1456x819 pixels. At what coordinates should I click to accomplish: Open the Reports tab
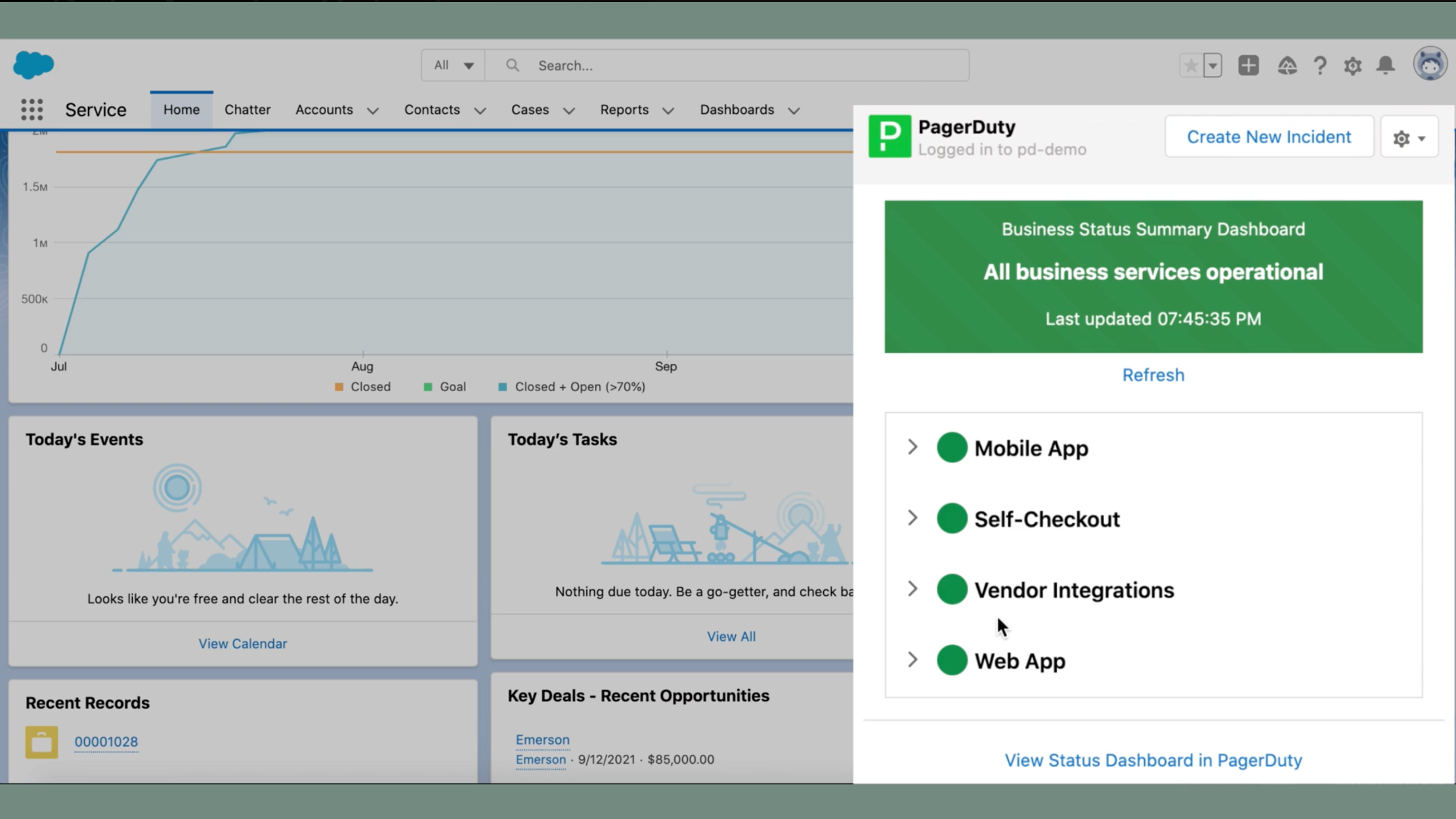click(x=624, y=109)
